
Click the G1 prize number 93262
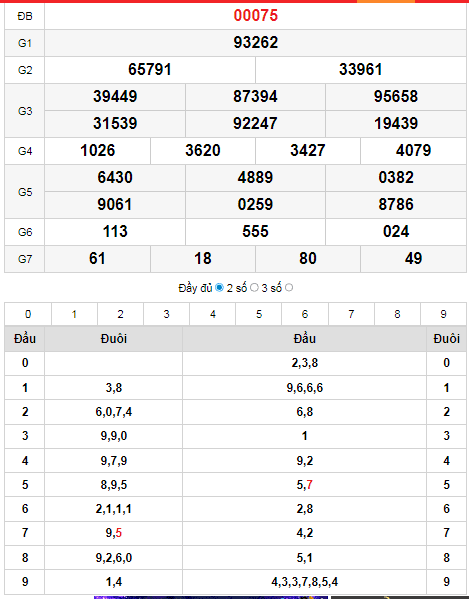(256, 42)
